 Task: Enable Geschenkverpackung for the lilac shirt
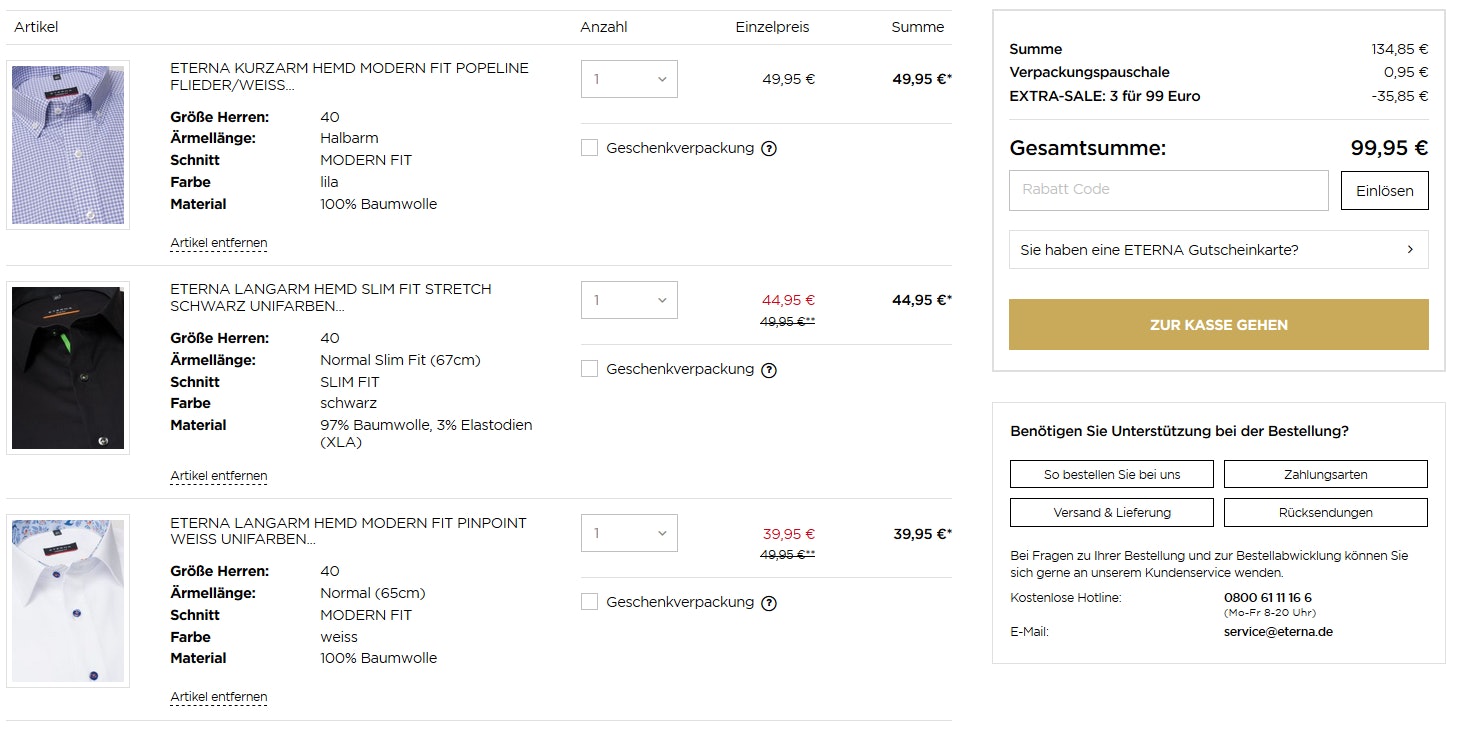590,148
